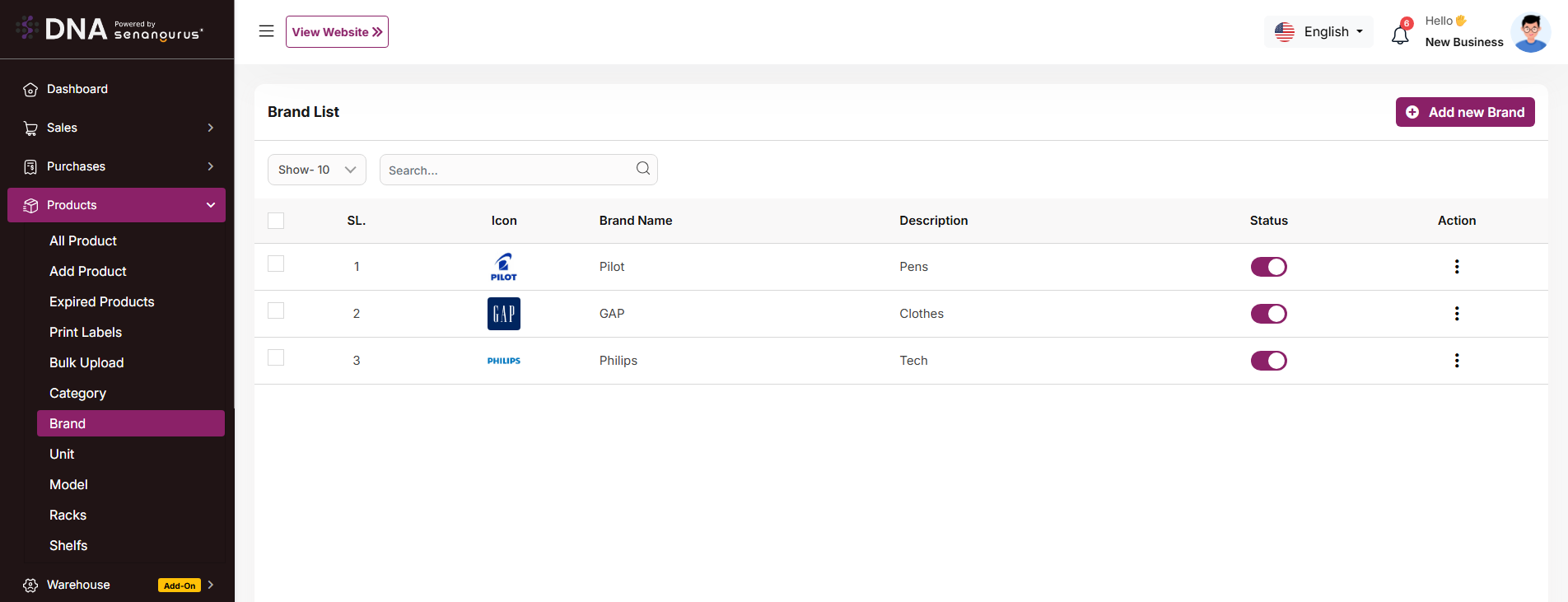Open Expired Products from sidebar
The image size is (1568, 602).
(x=101, y=301)
